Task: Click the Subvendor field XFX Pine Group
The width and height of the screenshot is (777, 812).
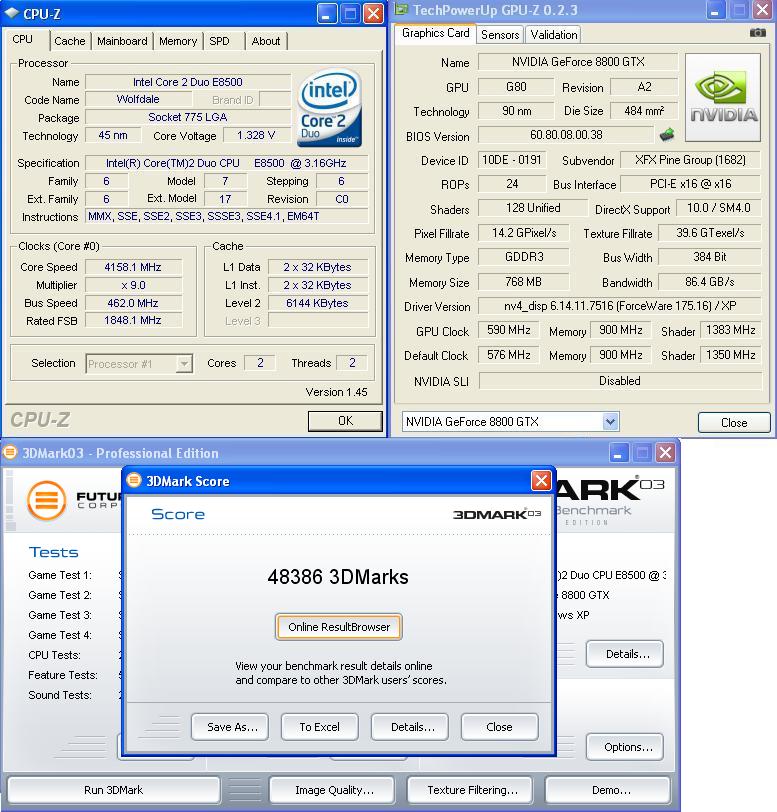Action: coord(690,160)
